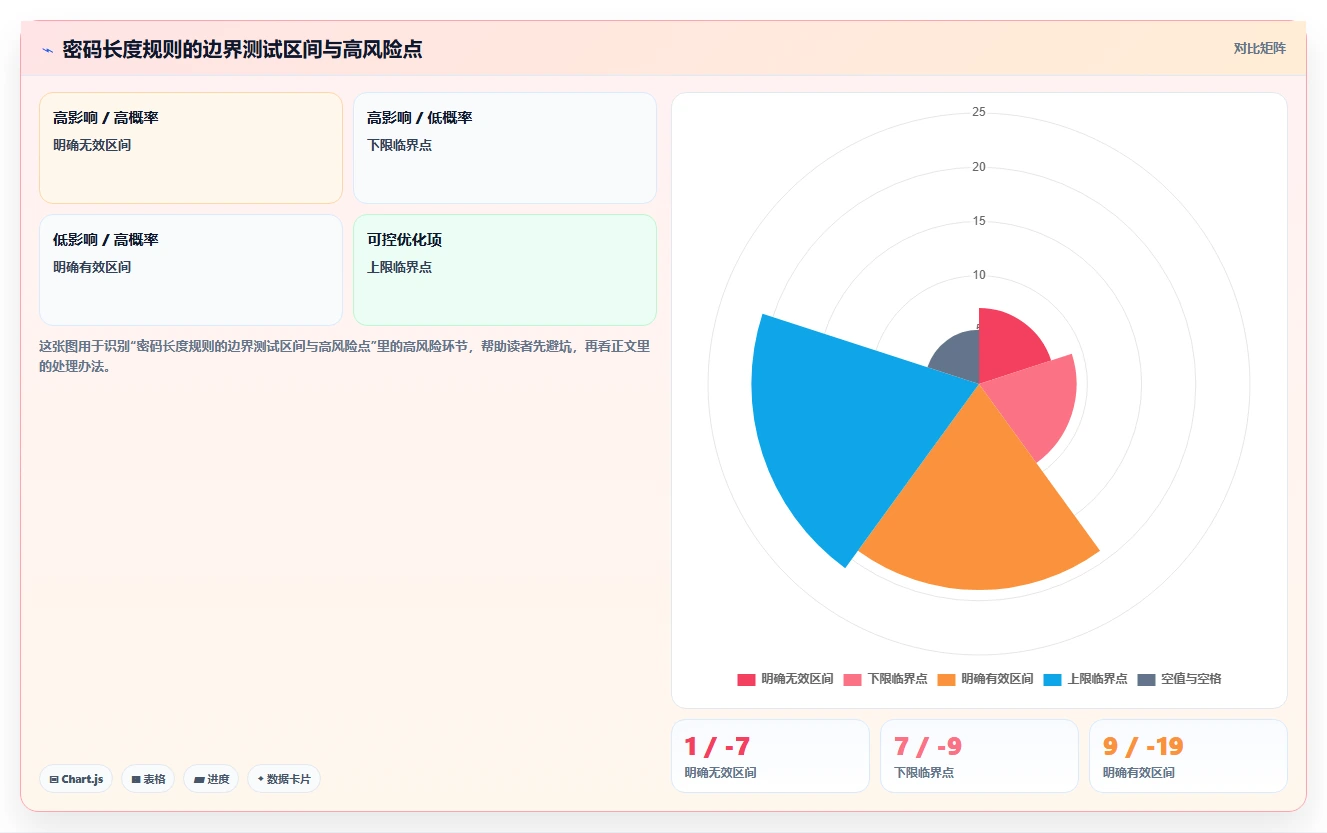Click 上限临界点 text in the green card
The height and width of the screenshot is (833, 1327).
[x=399, y=267]
